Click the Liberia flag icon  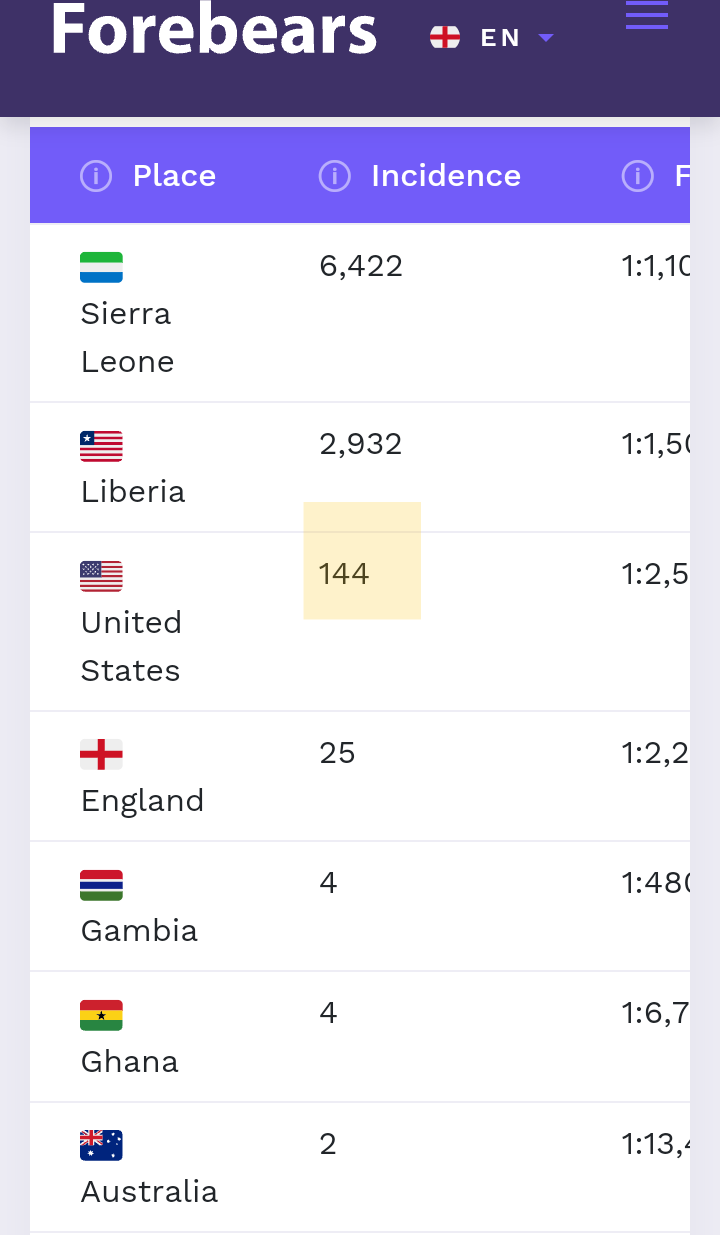[x=101, y=446]
